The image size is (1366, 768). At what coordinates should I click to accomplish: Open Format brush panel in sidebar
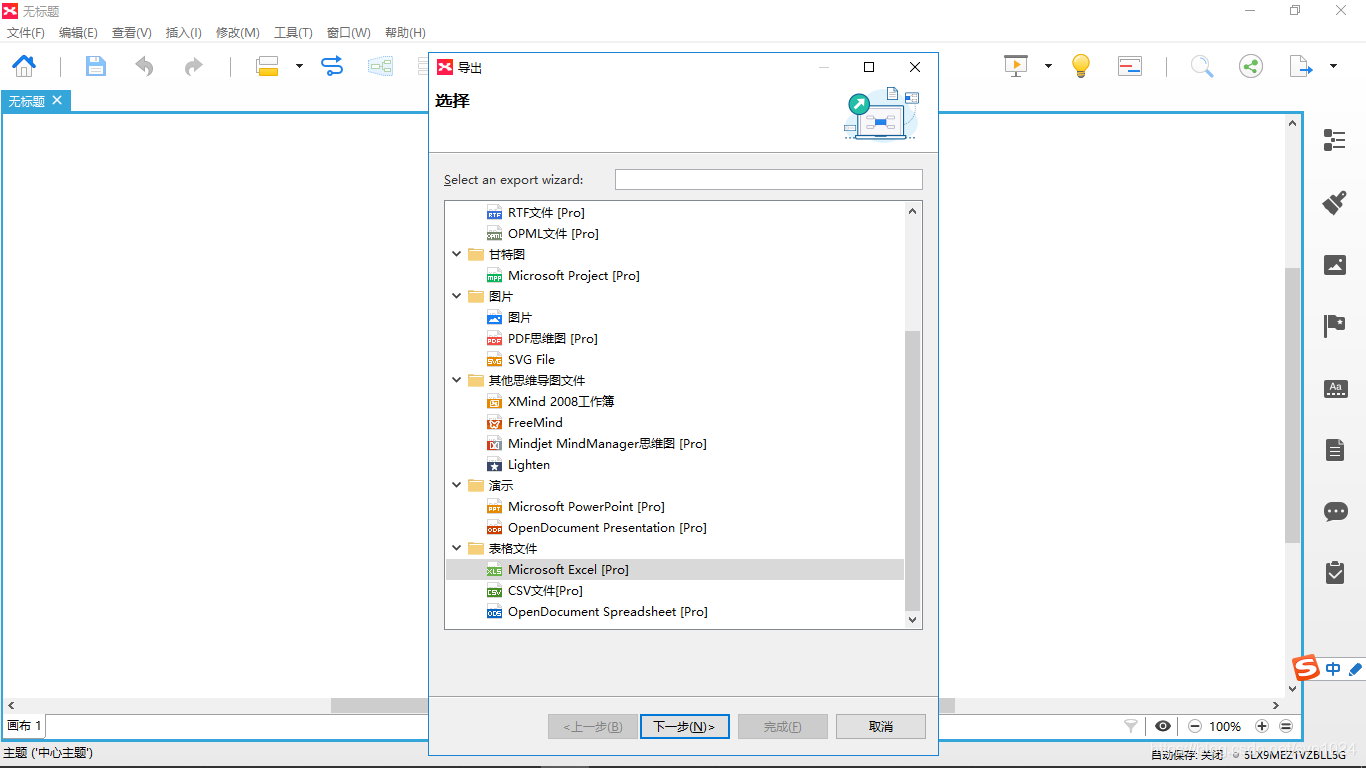1335,202
